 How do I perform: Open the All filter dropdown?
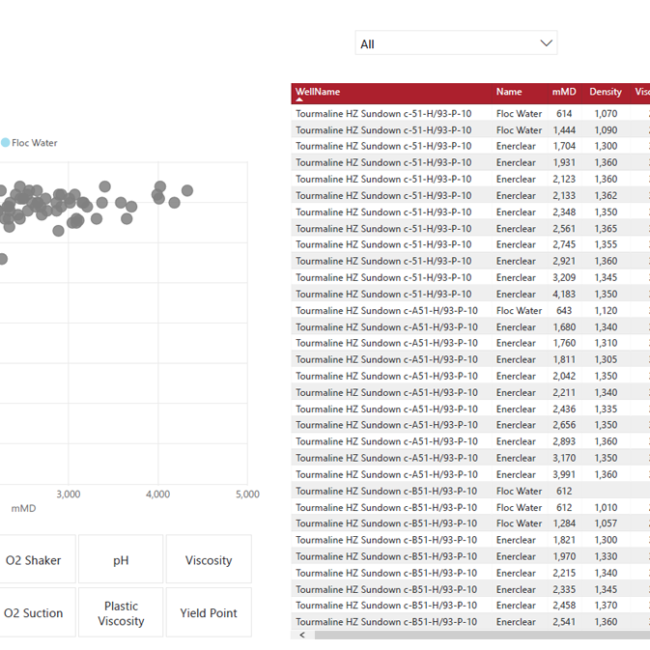coord(455,44)
